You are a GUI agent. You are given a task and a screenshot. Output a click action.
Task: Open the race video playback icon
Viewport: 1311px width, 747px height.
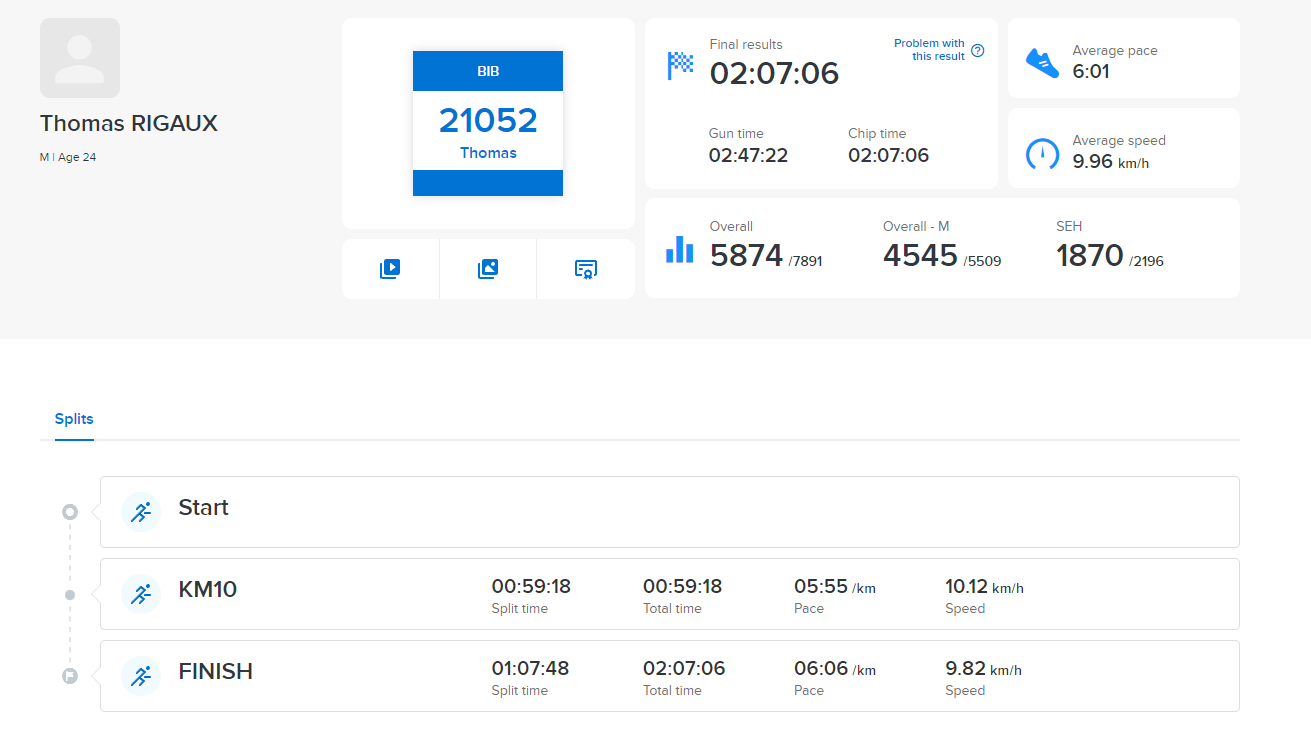point(390,268)
